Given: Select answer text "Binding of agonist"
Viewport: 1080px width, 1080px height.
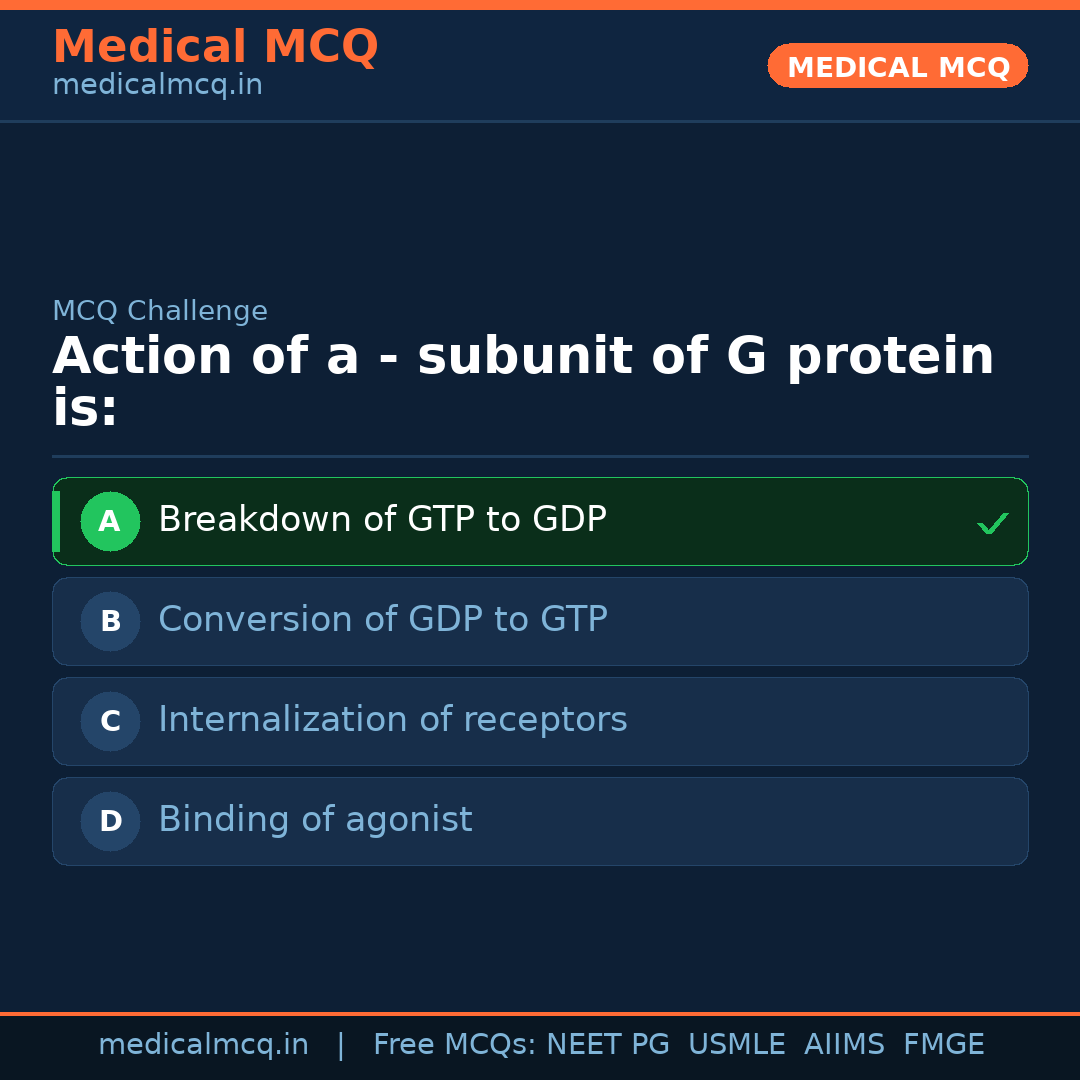Looking at the screenshot, I should 315,820.
